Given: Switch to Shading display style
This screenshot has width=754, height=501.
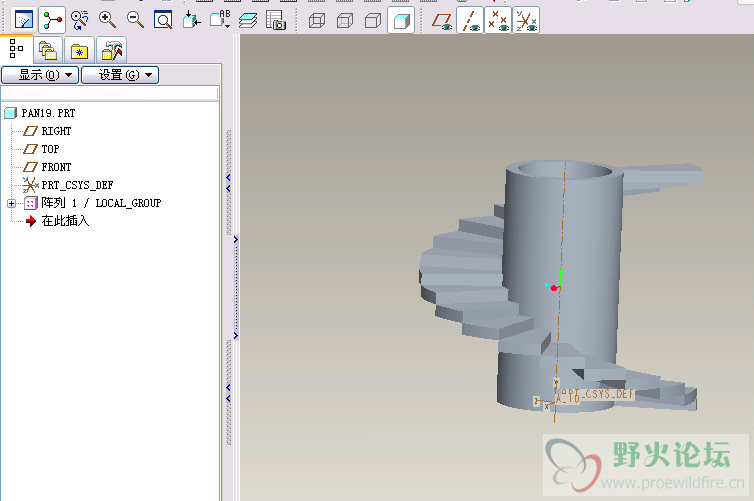Looking at the screenshot, I should [401, 21].
